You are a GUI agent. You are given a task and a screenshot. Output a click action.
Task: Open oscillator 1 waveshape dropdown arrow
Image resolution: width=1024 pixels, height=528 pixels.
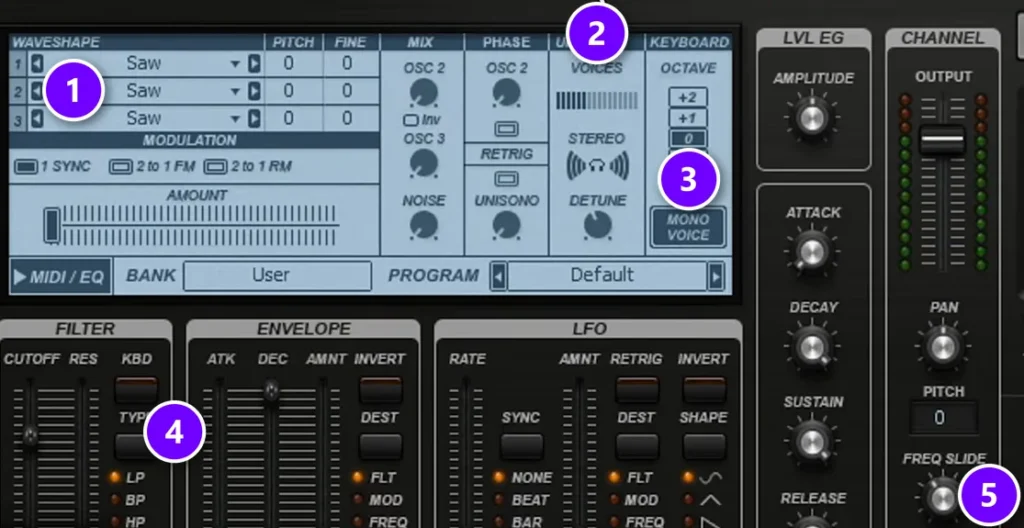point(235,64)
